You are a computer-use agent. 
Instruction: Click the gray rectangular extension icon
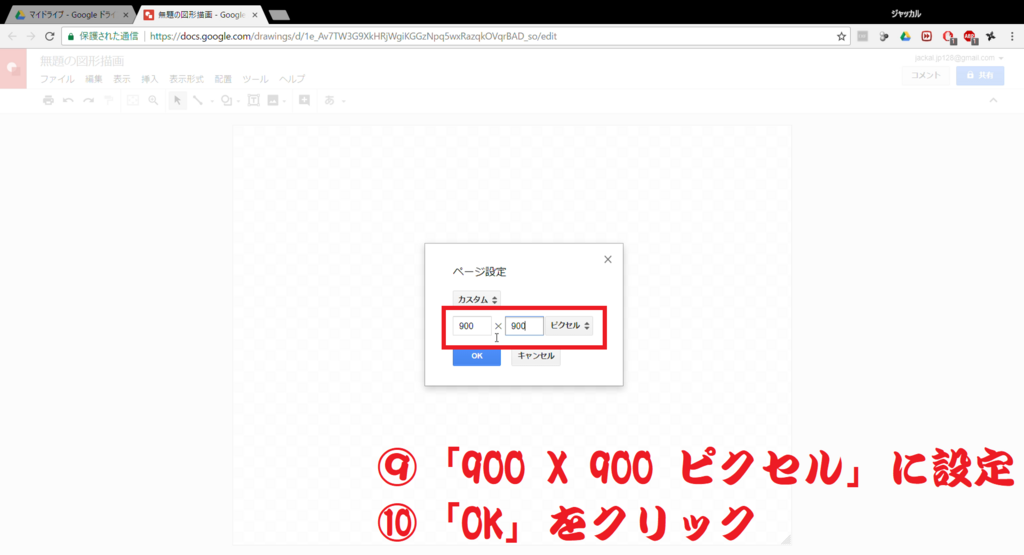click(863, 37)
